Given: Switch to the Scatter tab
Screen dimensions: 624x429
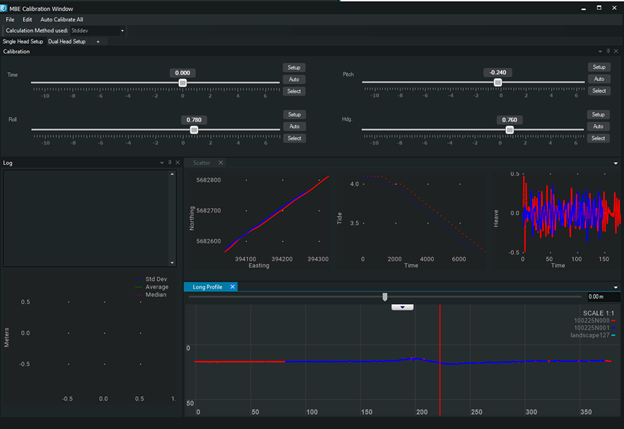Looking at the screenshot, I should pyautogui.click(x=201, y=163).
